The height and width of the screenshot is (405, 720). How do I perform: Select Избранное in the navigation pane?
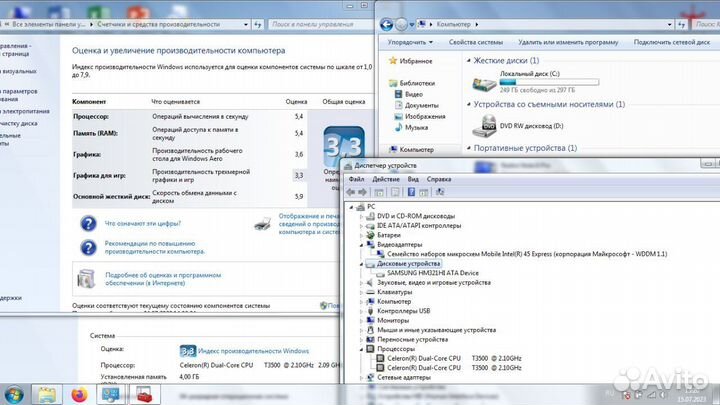(416, 61)
